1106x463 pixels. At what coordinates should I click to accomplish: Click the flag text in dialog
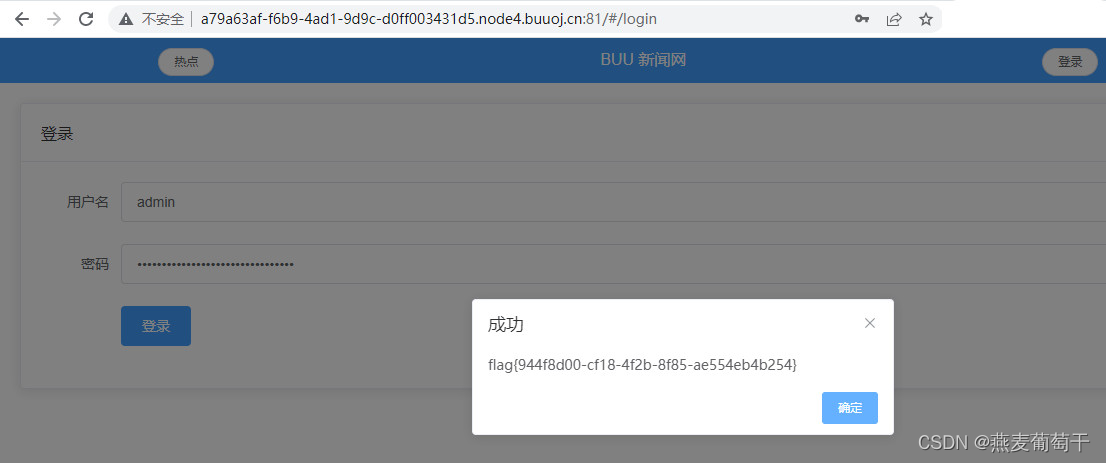642,365
